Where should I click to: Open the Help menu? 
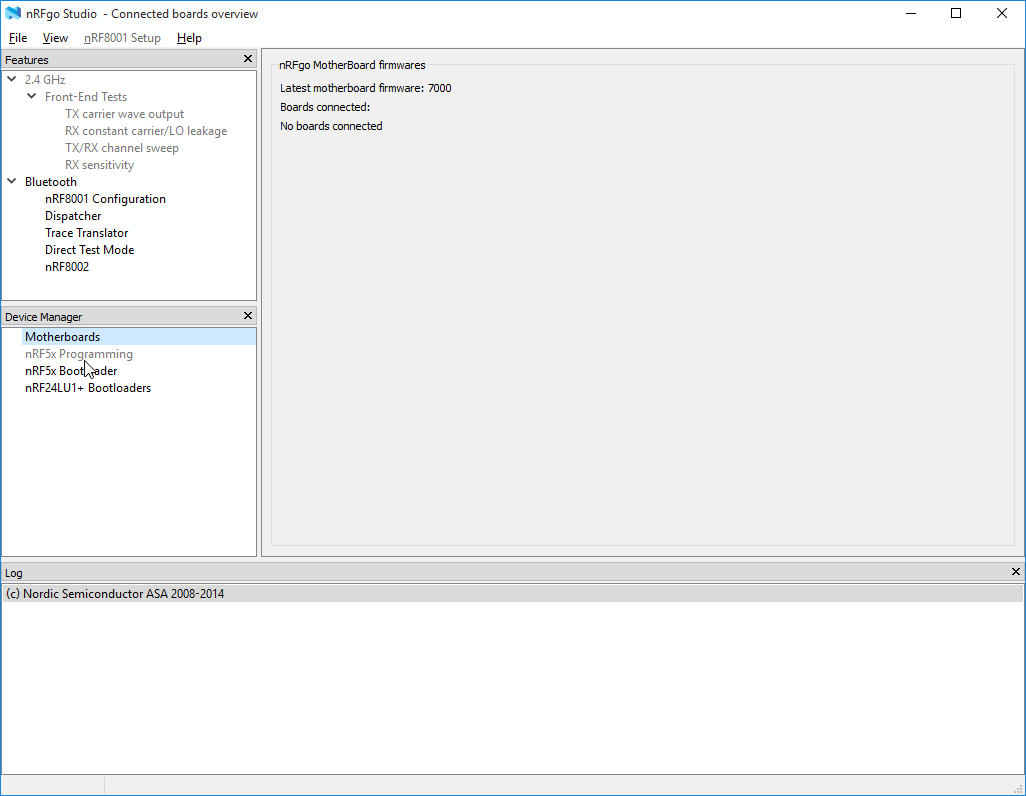click(x=189, y=38)
